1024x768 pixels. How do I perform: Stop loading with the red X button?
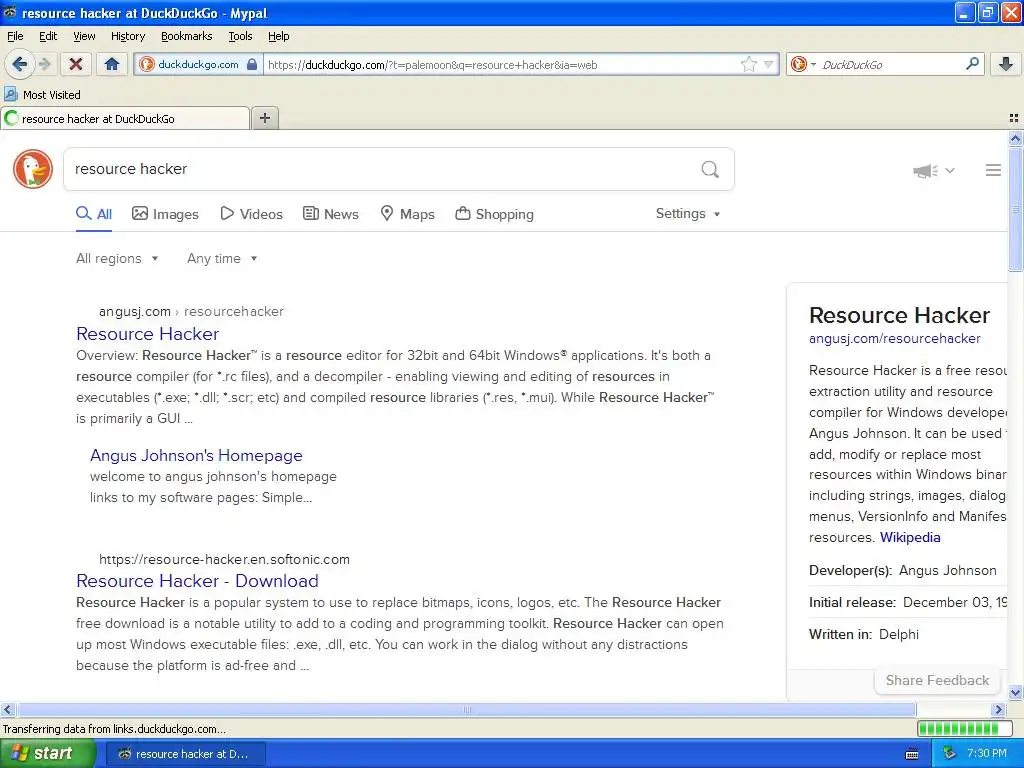click(76, 64)
